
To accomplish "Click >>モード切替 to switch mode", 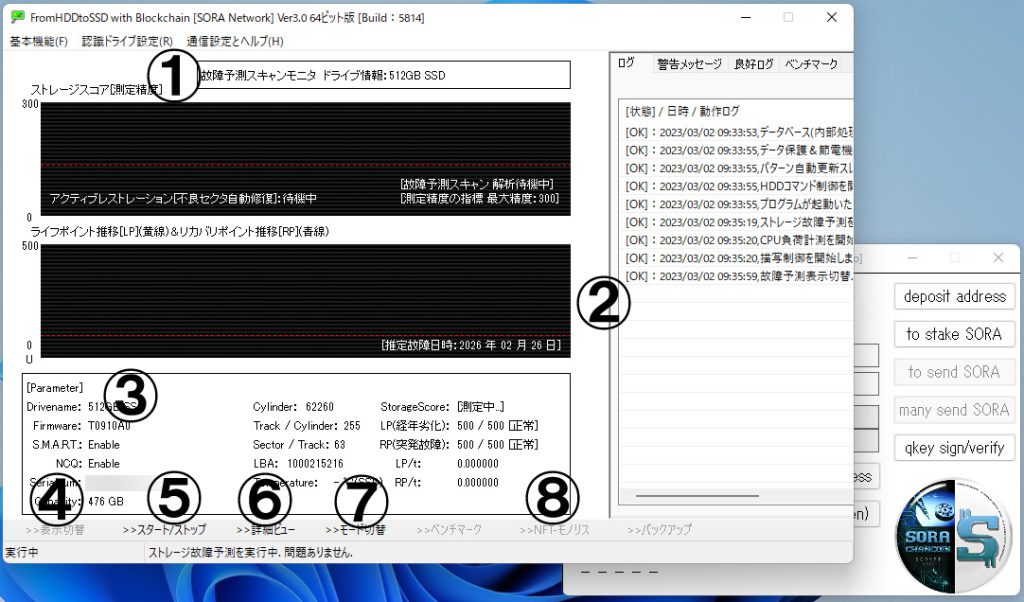I will click(355, 530).
